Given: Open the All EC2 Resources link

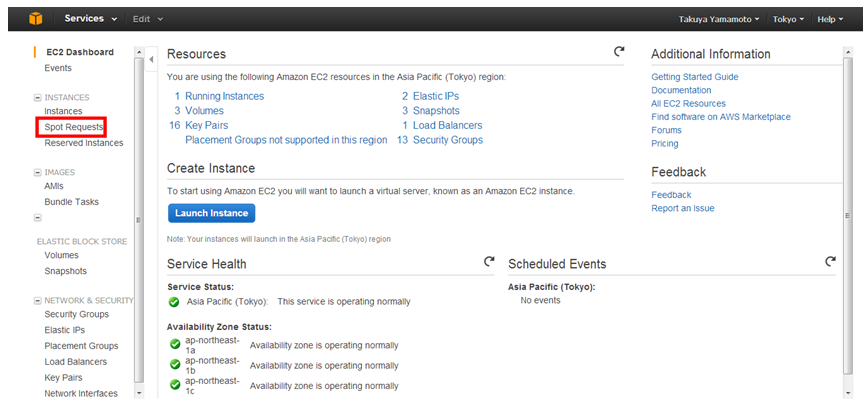Looking at the screenshot, I should coord(689,103).
